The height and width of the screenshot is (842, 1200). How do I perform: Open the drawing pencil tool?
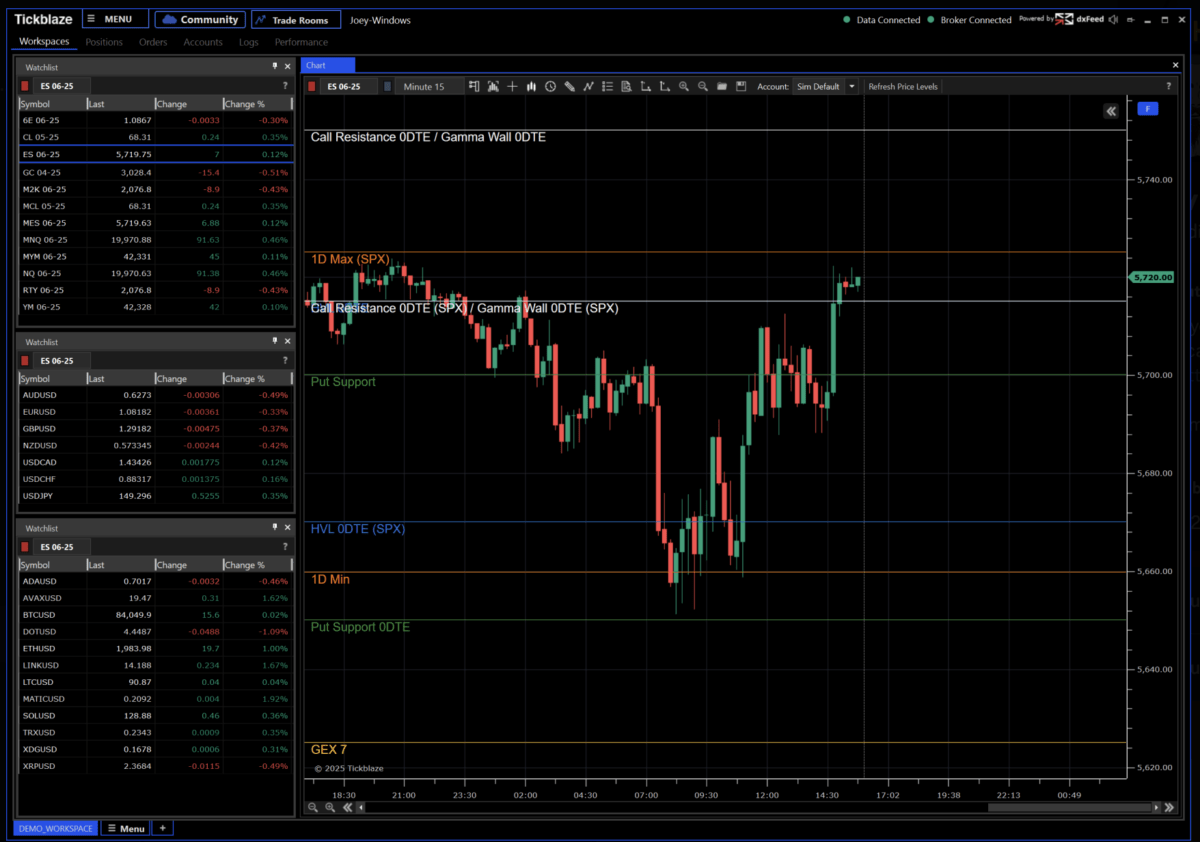coord(569,87)
